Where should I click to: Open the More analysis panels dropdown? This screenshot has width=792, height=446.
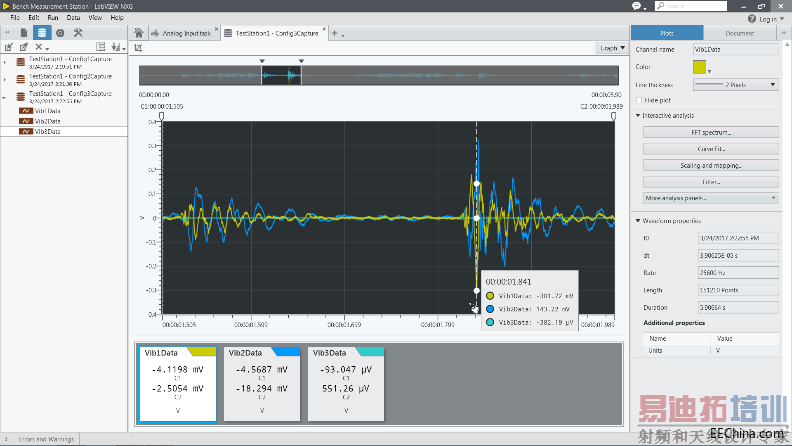711,198
